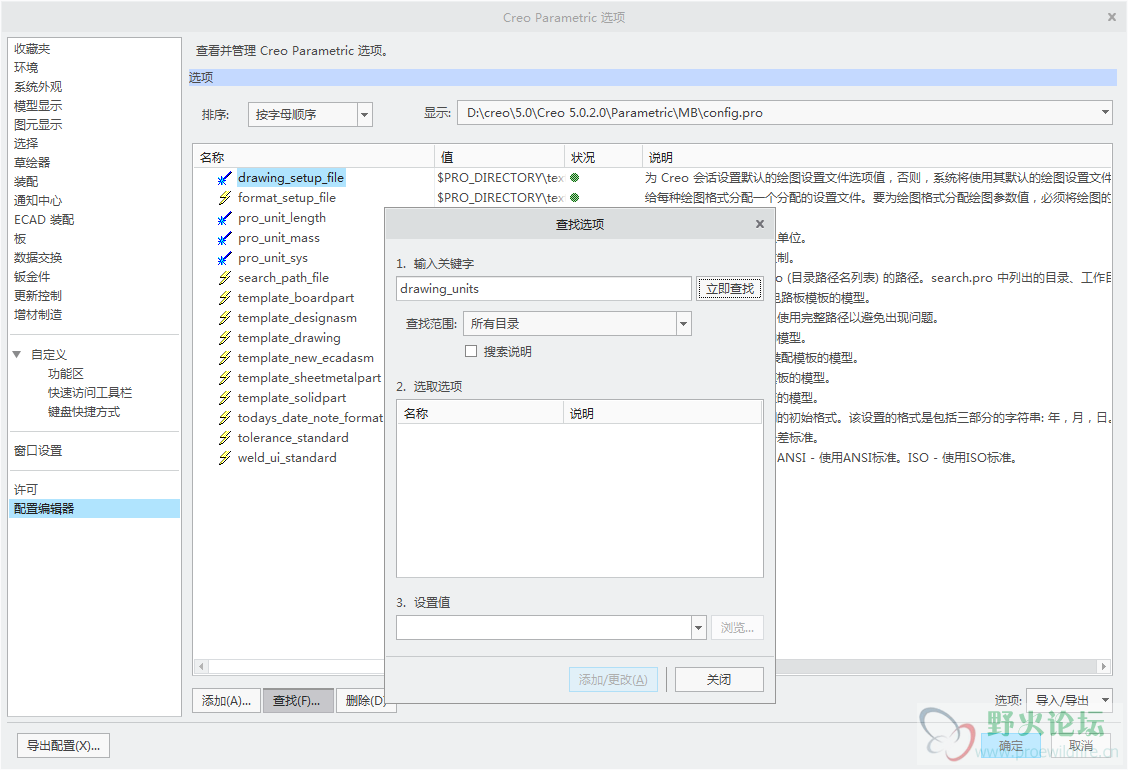The width and height of the screenshot is (1128, 770).
Task: Click the lightning icon beside weld_ui_standard
Action: (225, 458)
